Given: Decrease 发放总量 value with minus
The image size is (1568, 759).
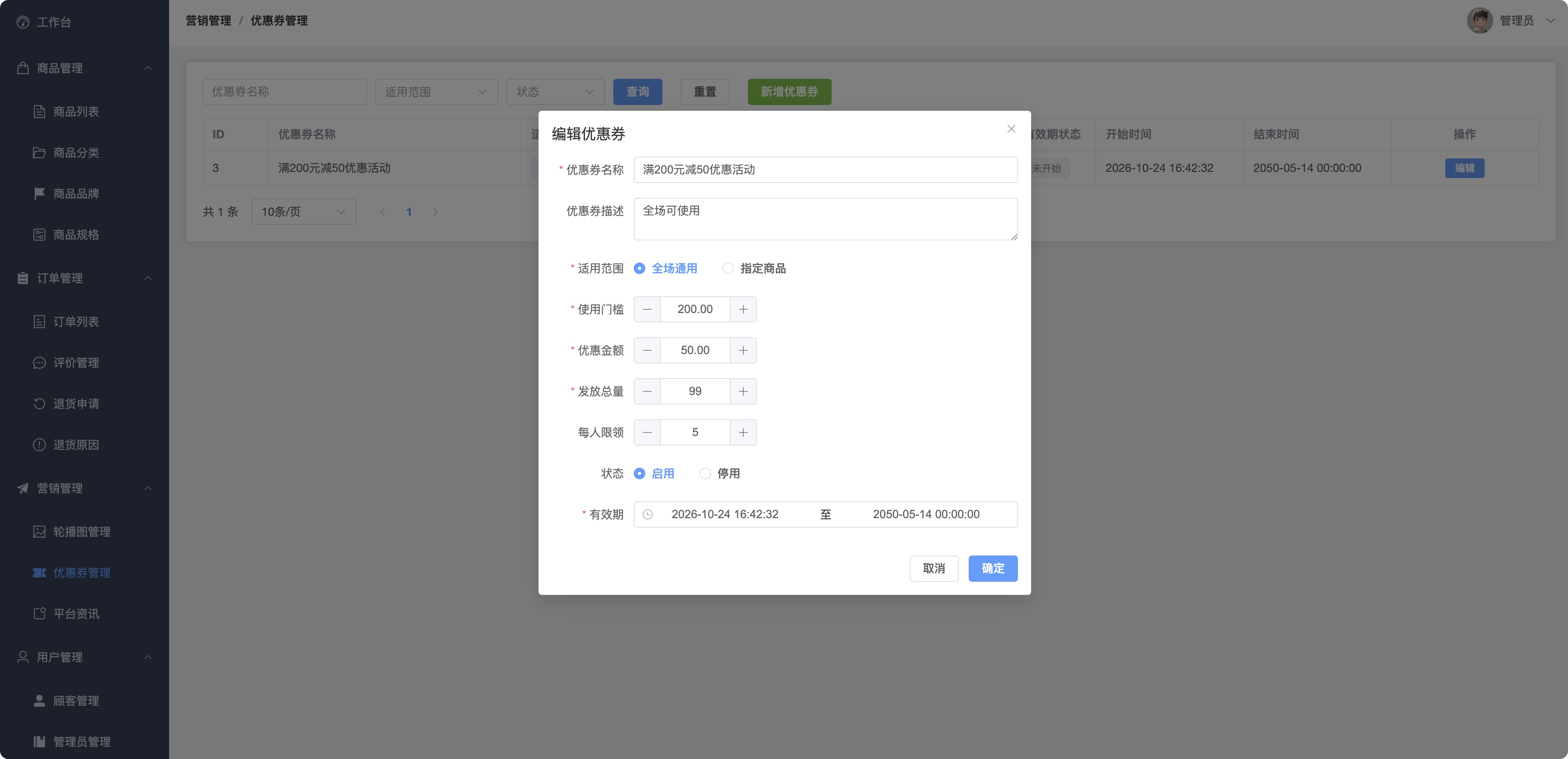Looking at the screenshot, I should (x=647, y=392).
